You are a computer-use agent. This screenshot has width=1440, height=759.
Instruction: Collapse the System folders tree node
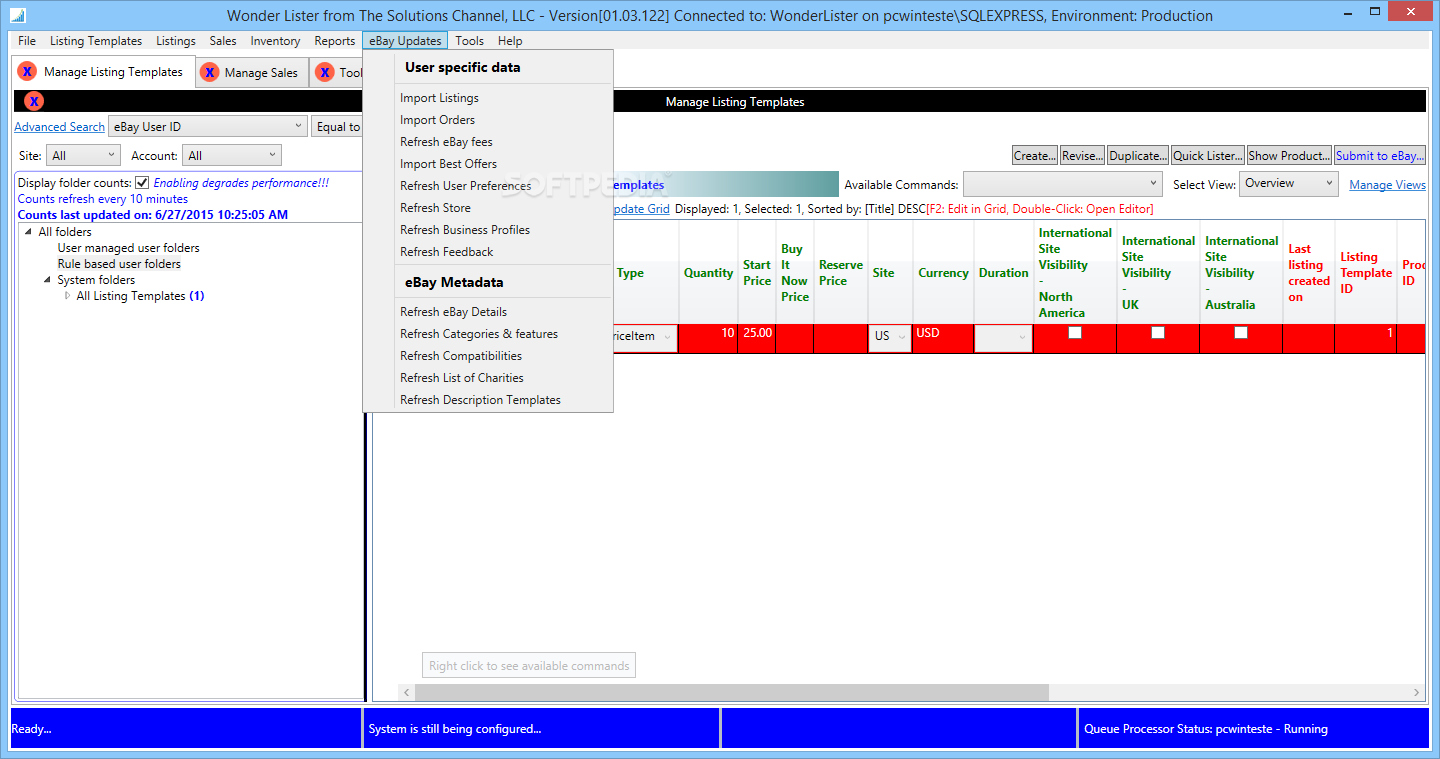[x=47, y=280]
